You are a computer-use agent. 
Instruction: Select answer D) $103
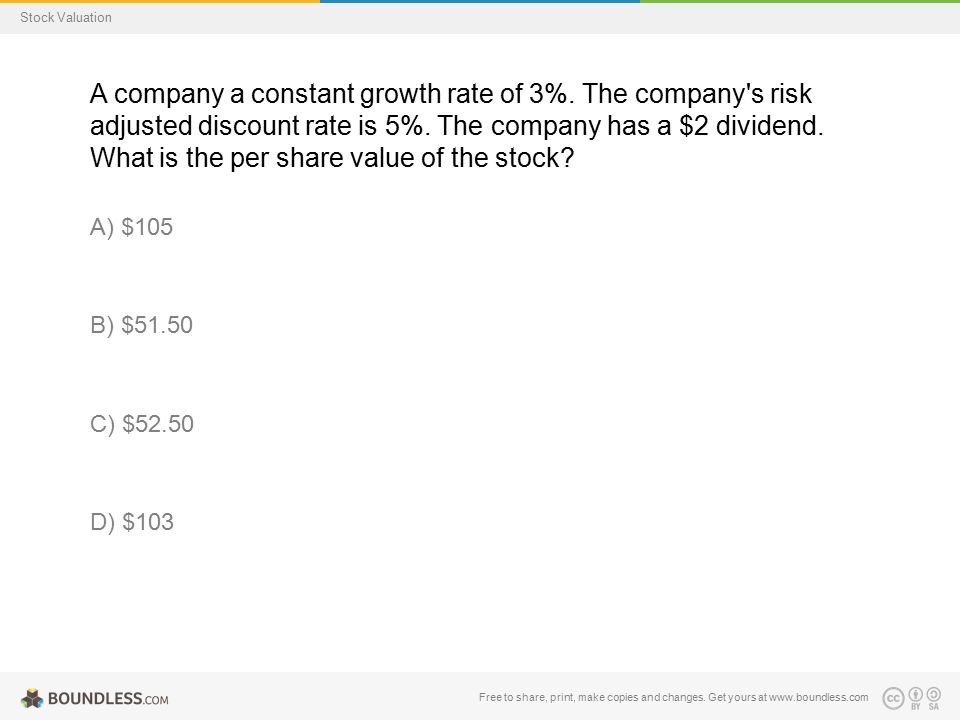(132, 522)
